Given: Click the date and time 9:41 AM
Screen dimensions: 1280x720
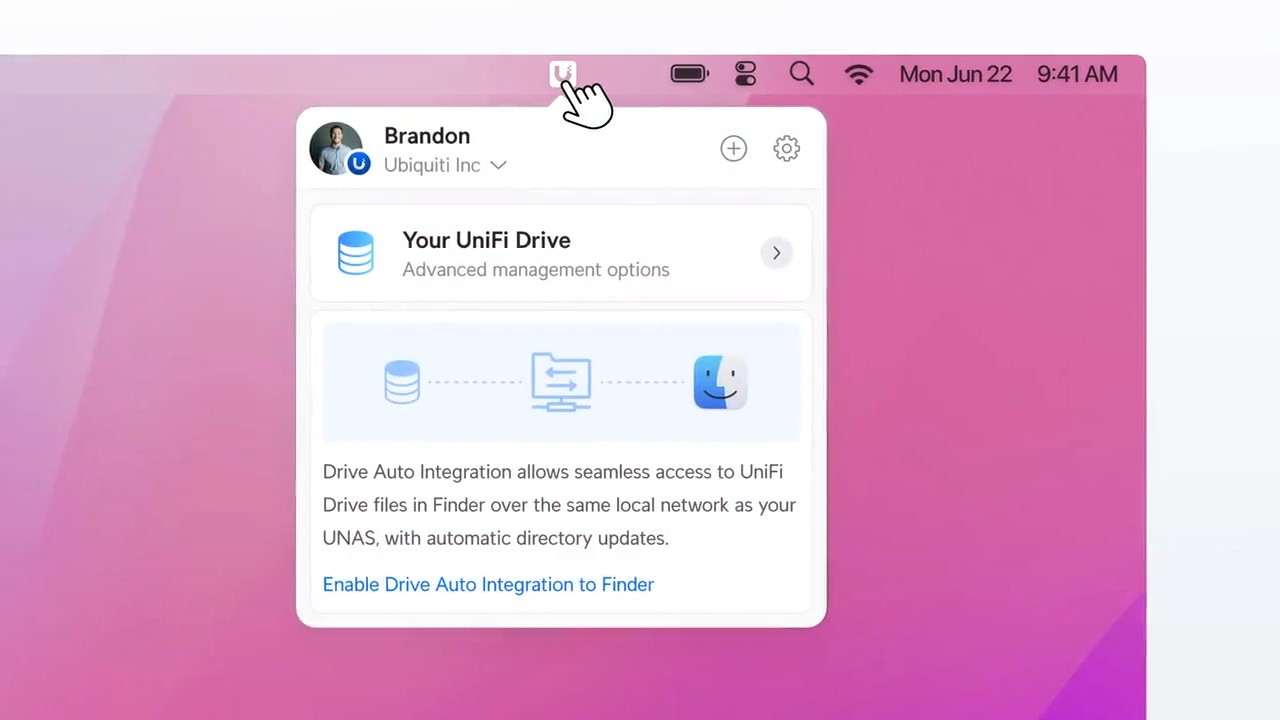Looking at the screenshot, I should 1077,74.
